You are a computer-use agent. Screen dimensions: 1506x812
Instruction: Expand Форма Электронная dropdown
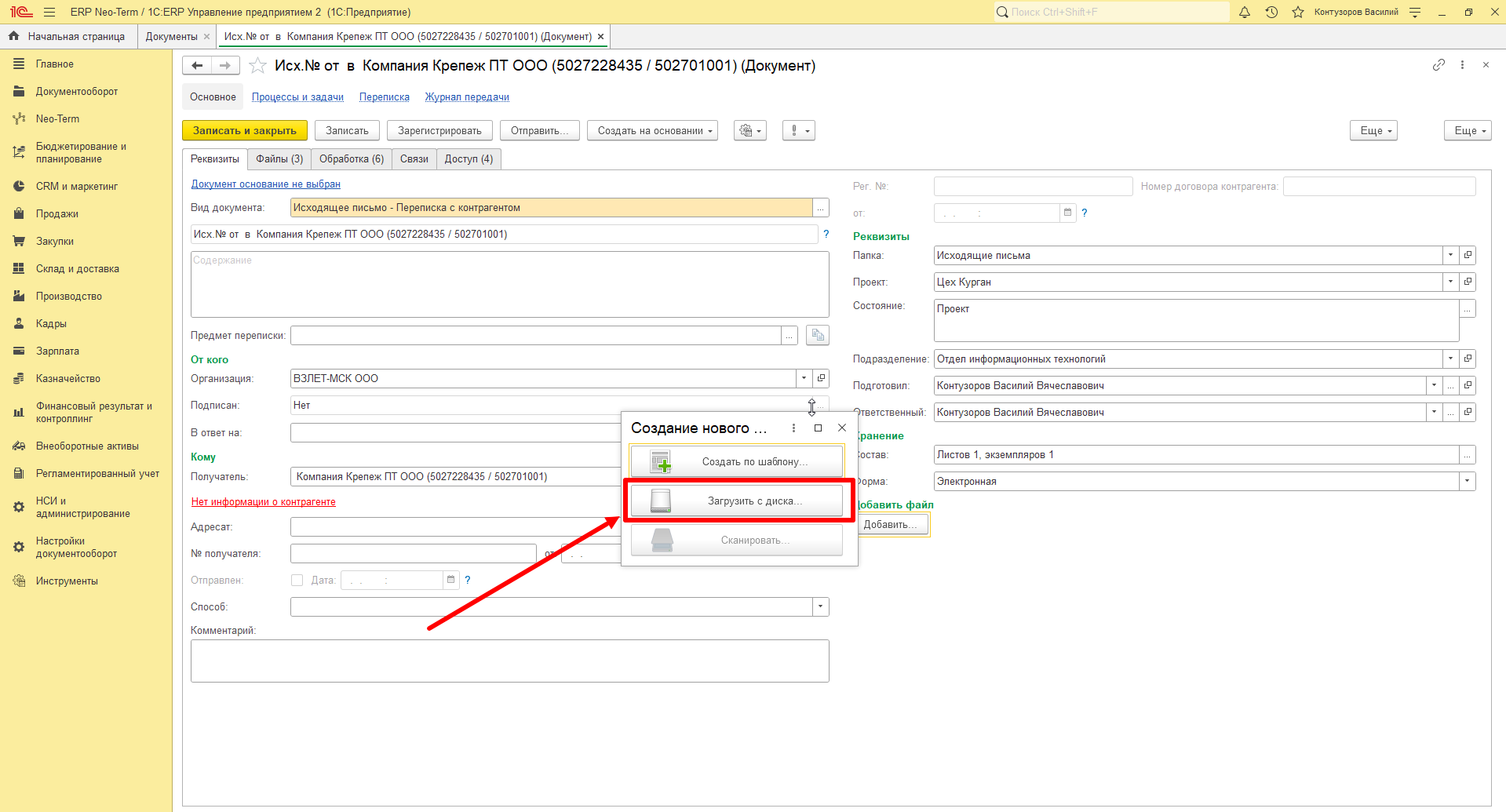click(x=1468, y=482)
